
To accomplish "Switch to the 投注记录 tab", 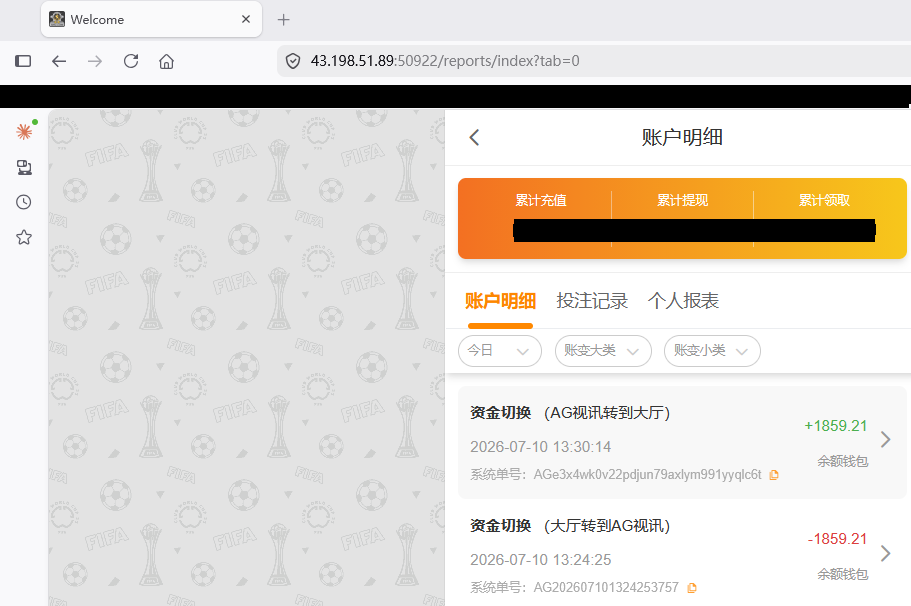I will pyautogui.click(x=592, y=301).
